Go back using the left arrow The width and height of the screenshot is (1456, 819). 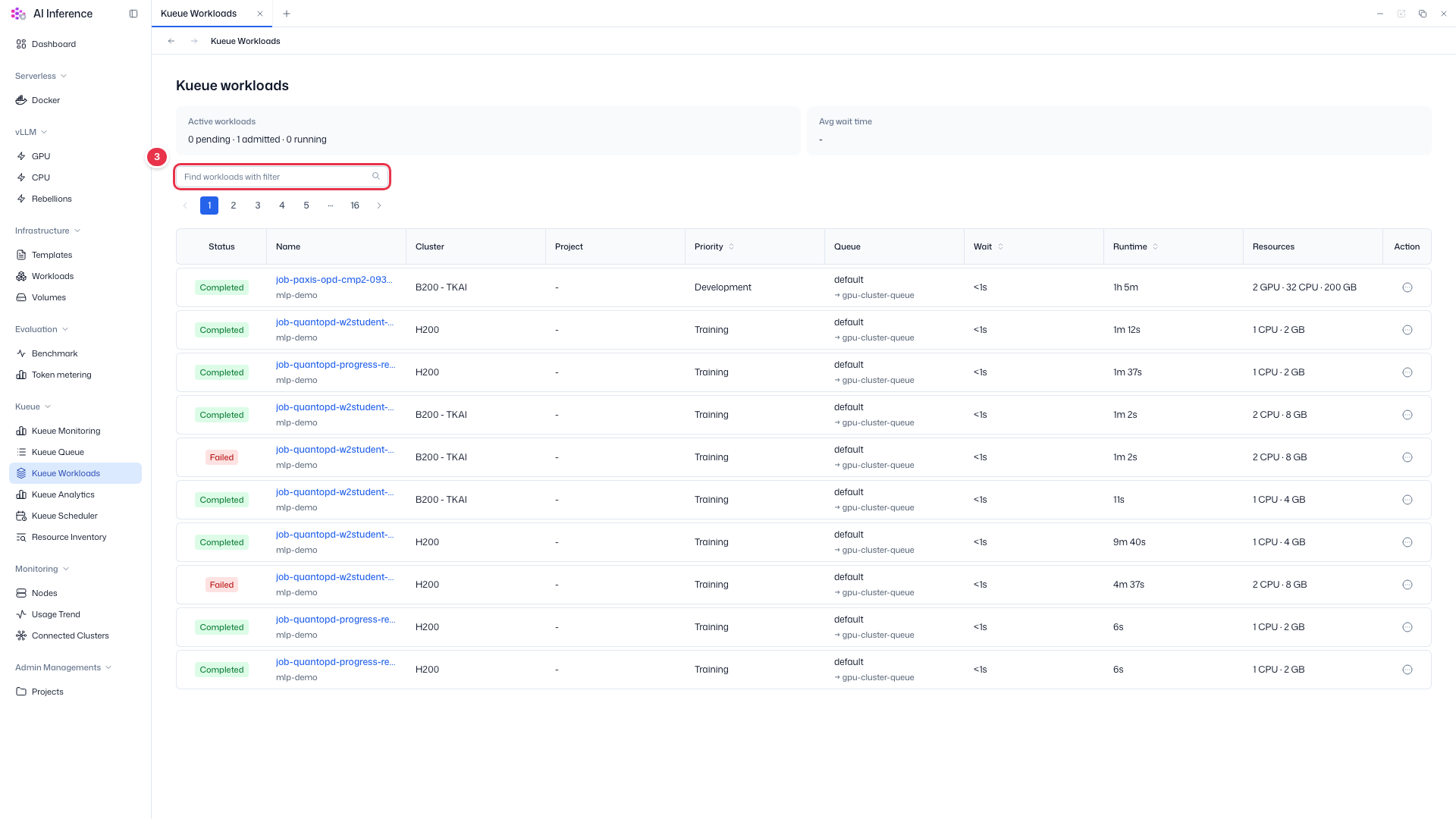(x=171, y=41)
